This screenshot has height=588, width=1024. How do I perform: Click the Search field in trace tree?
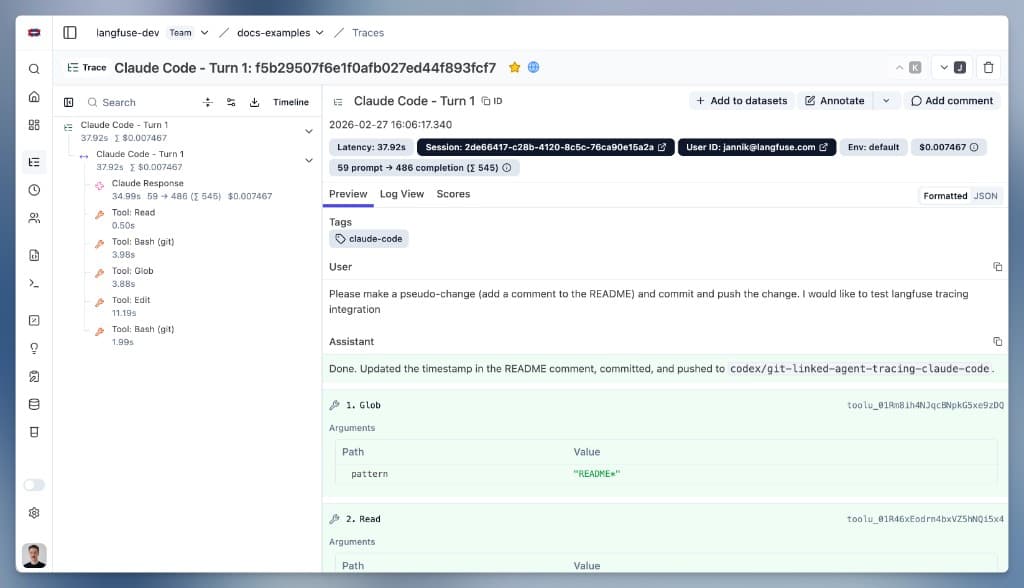tap(140, 102)
